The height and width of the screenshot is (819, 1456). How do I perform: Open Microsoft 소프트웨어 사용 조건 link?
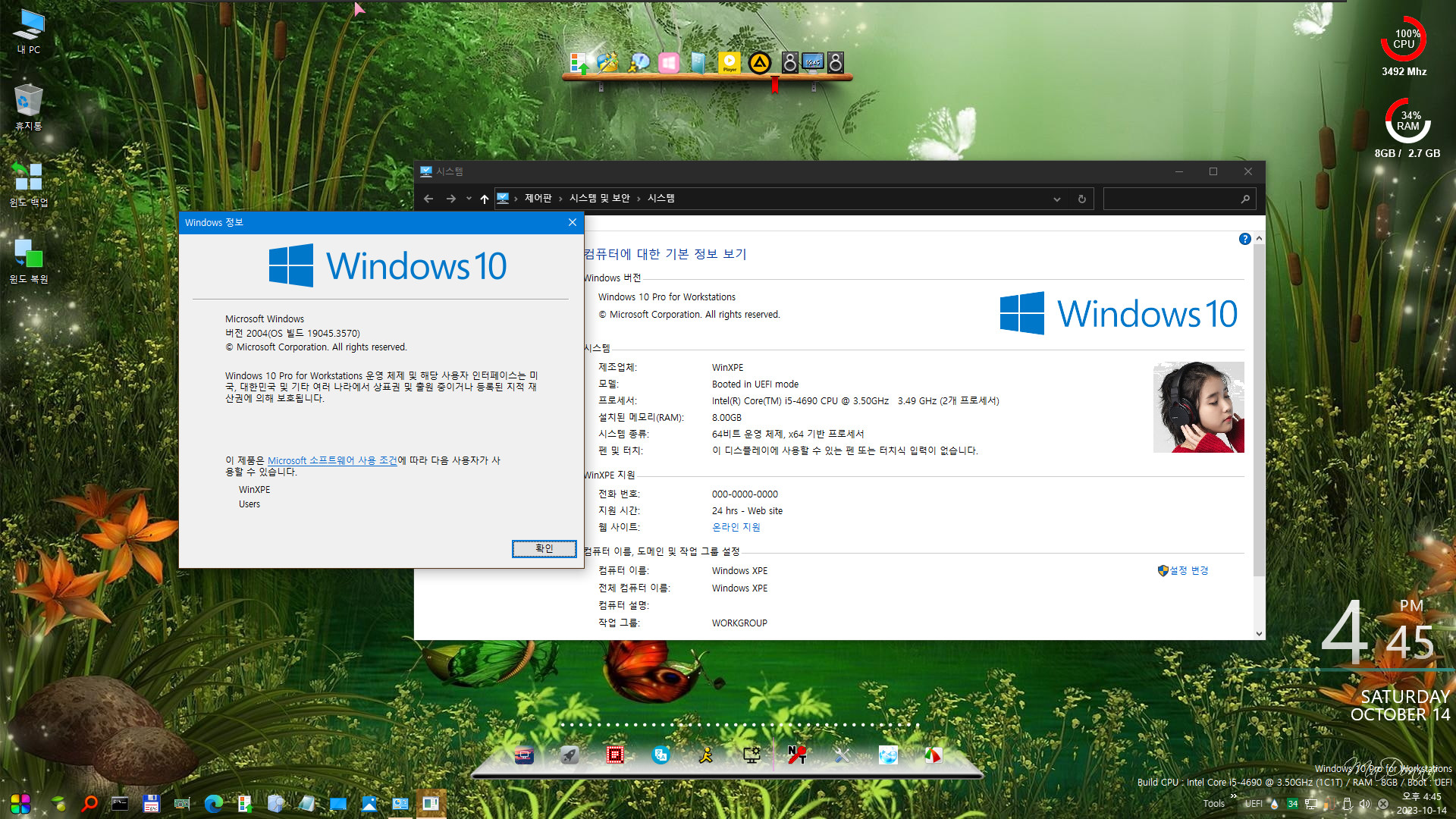coord(332,460)
